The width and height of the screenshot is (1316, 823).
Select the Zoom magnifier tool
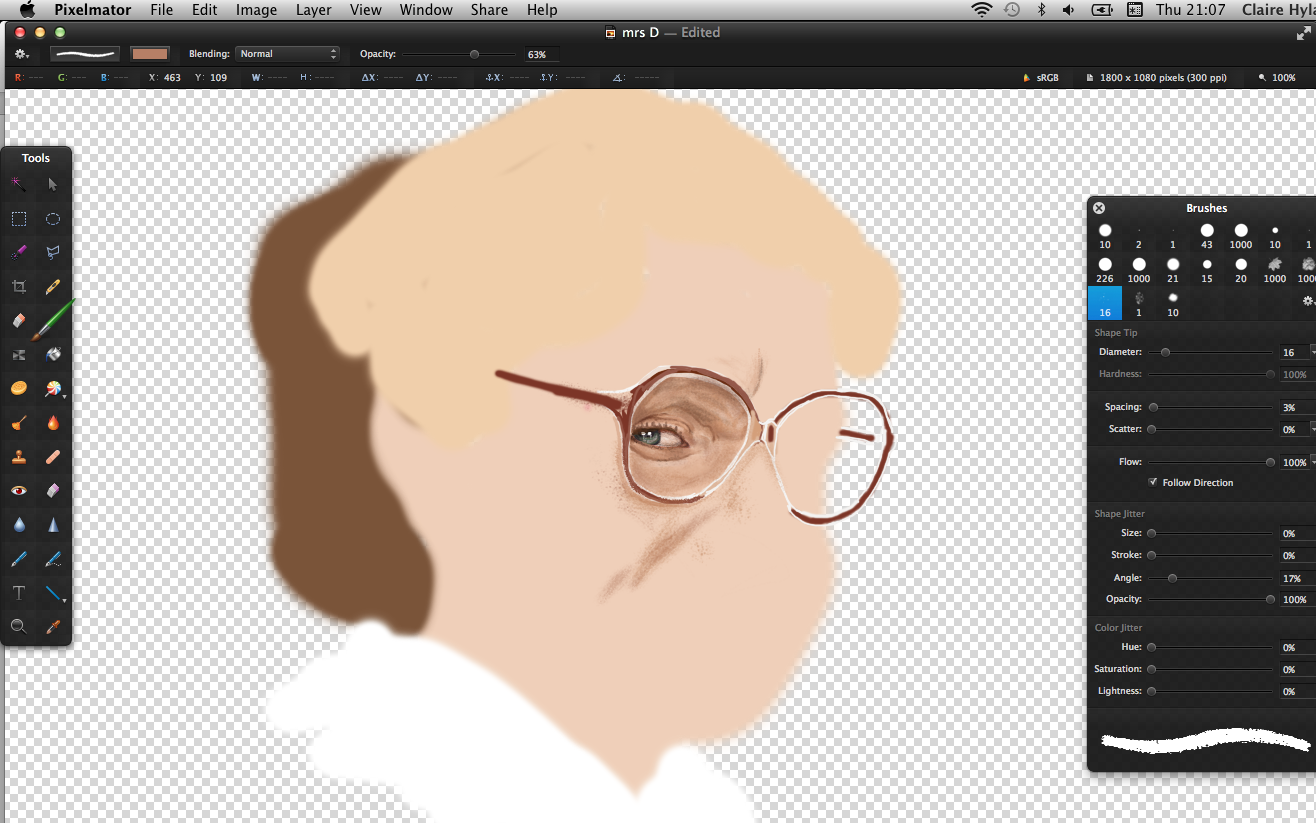click(19, 627)
